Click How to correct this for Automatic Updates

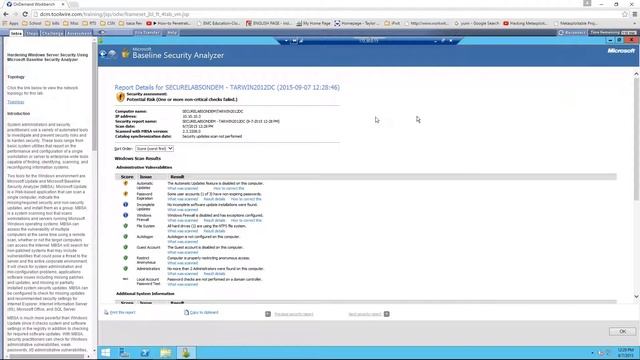tap(229, 189)
